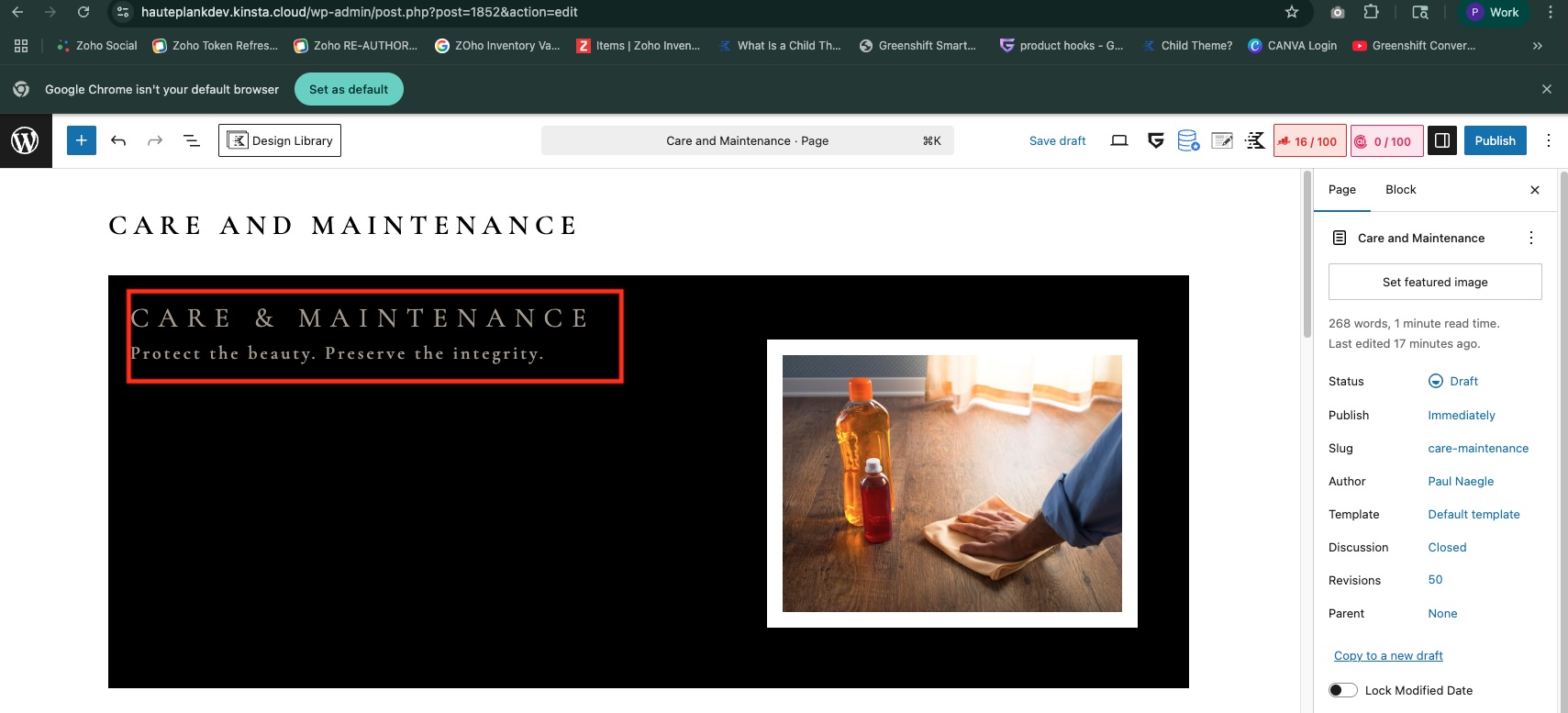Open the document overview list
The width and height of the screenshot is (1568, 713).
pyautogui.click(x=192, y=140)
